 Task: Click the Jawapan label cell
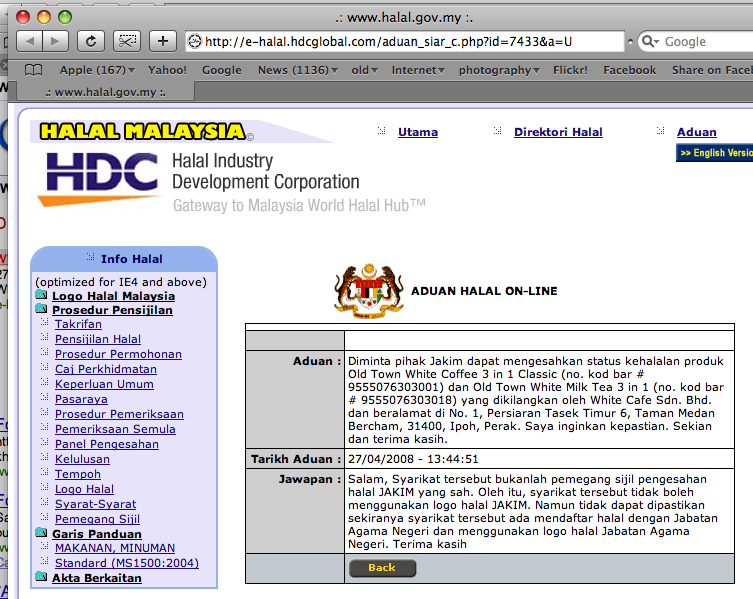pos(295,511)
